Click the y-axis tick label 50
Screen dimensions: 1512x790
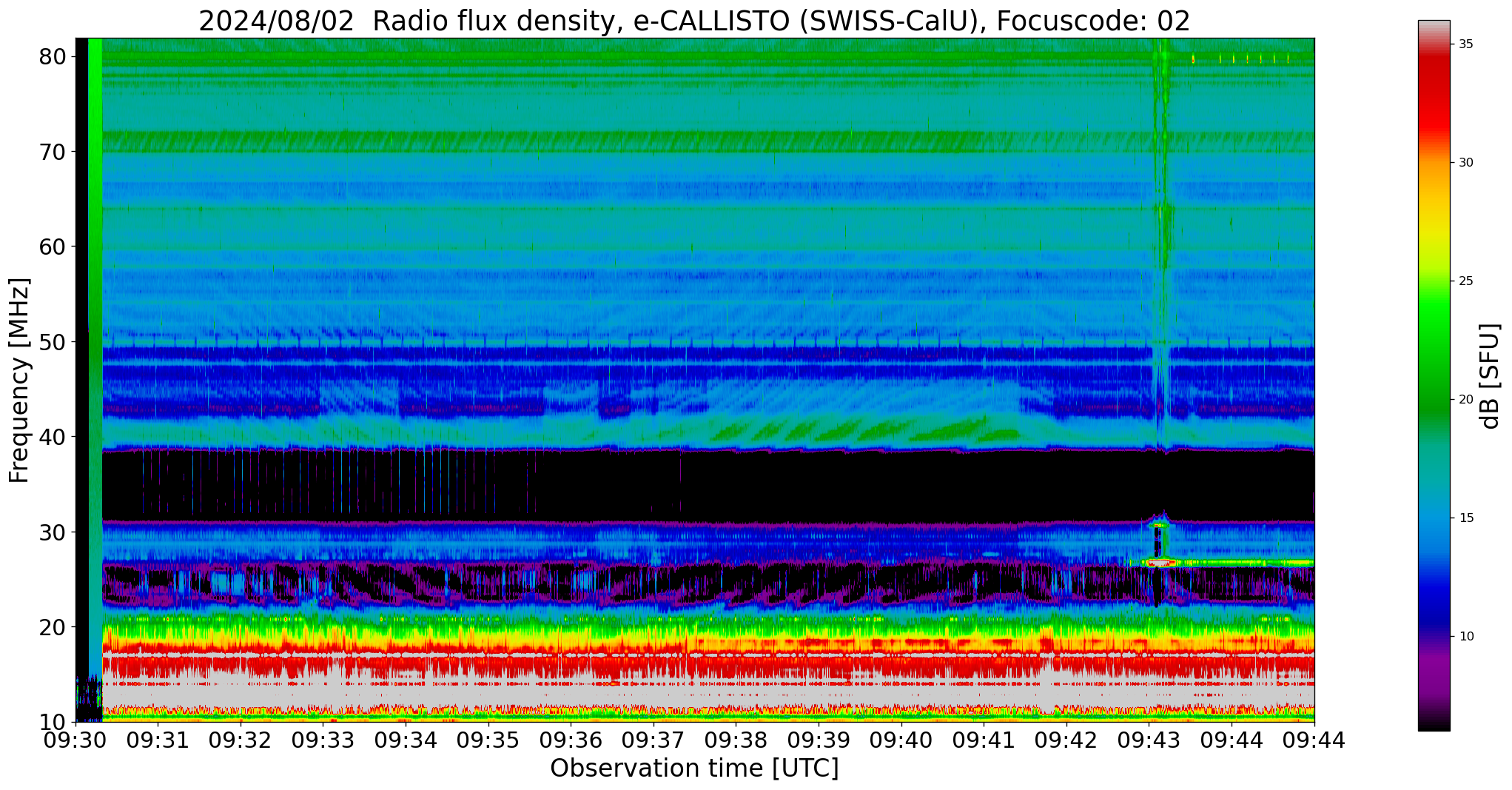(x=53, y=342)
